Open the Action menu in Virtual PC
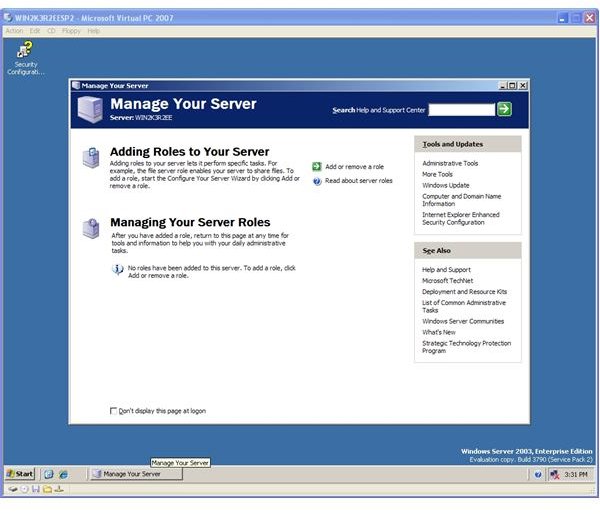Image resolution: width=600 pixels, height=514 pixels. pyautogui.click(x=14, y=31)
